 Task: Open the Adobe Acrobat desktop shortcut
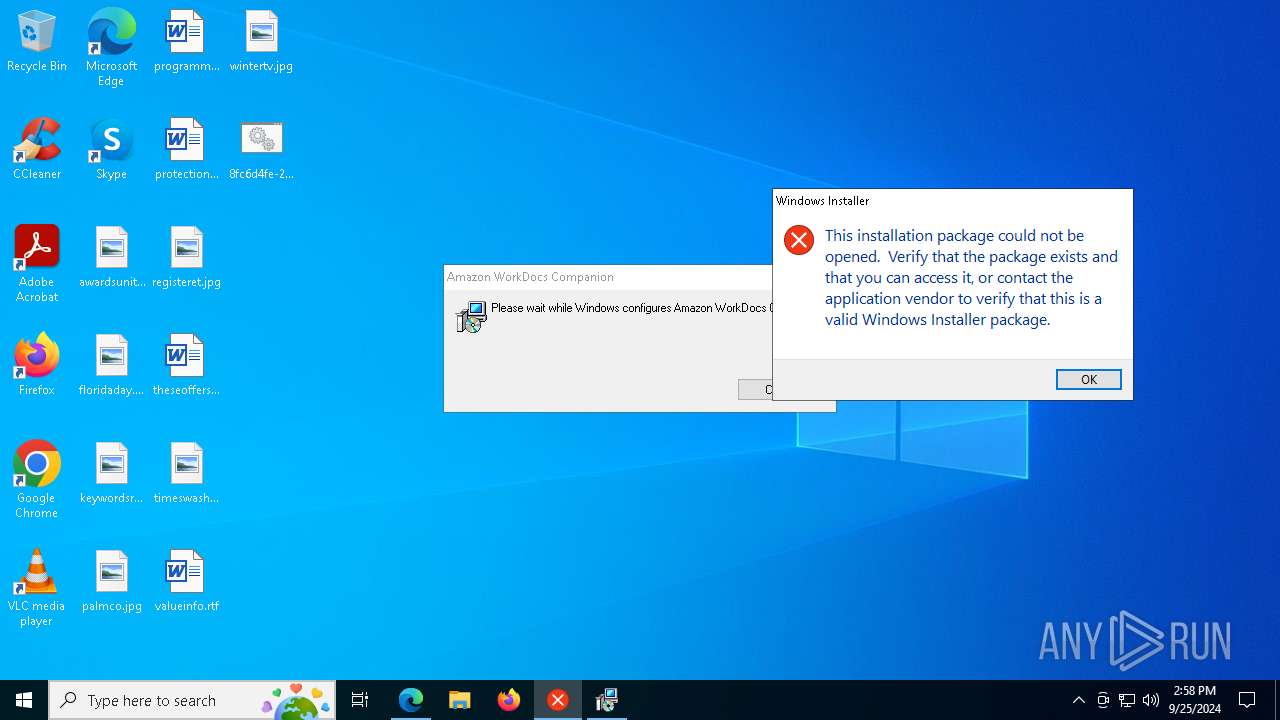point(37,264)
